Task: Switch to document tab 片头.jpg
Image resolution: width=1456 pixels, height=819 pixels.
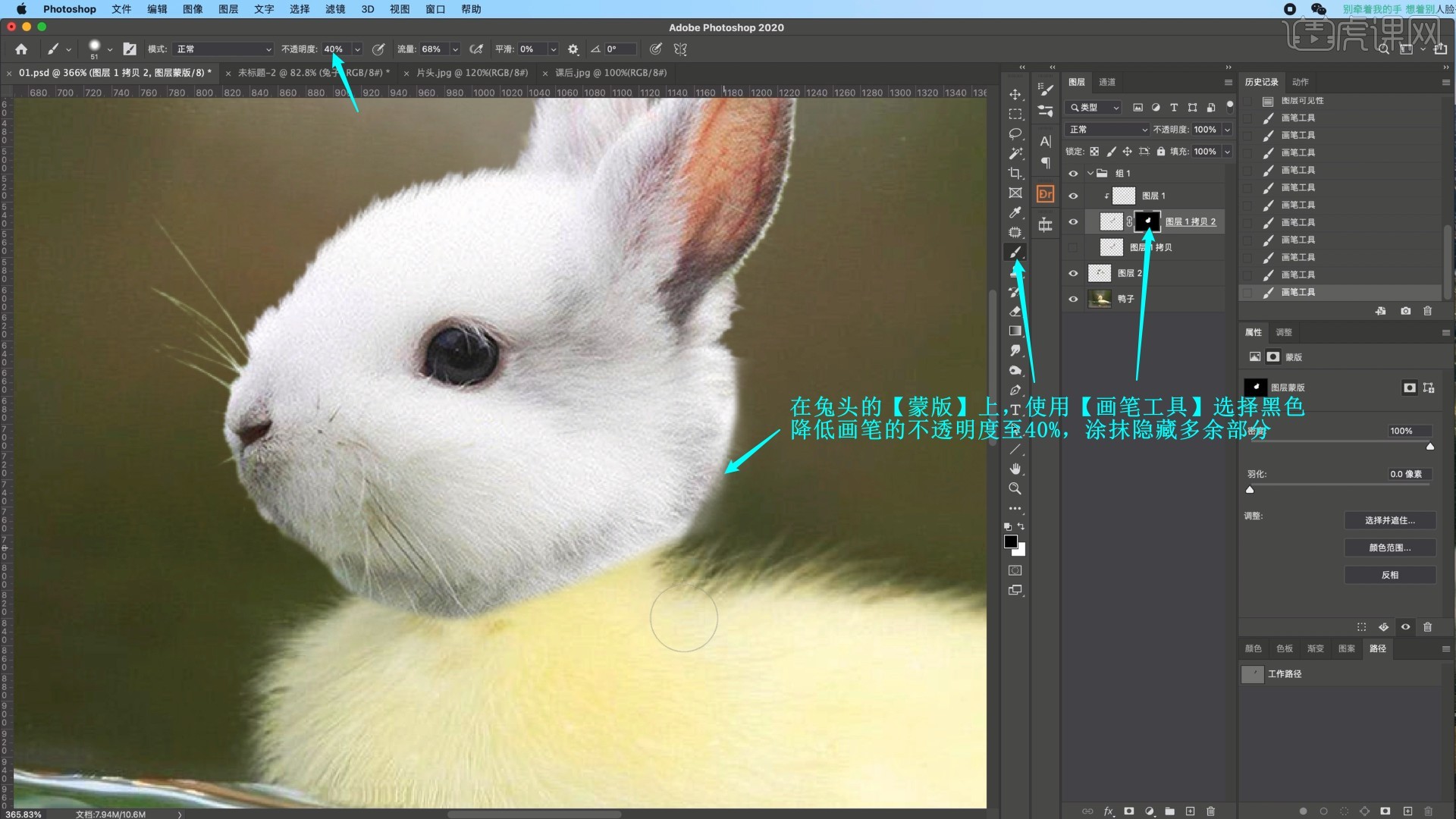Action: point(472,73)
